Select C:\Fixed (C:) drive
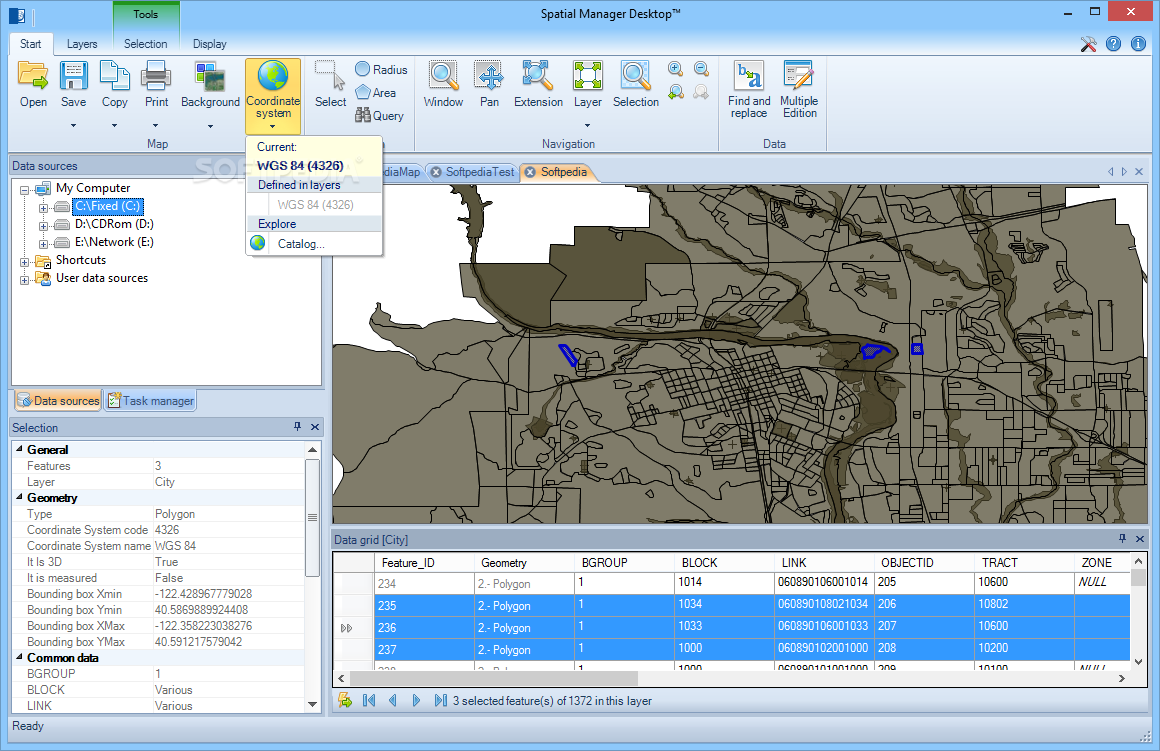1160x751 pixels. tap(108, 206)
